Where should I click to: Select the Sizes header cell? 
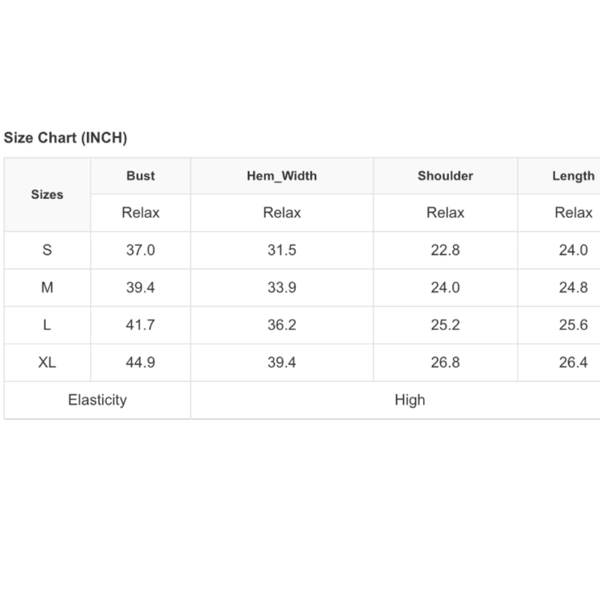(47, 194)
